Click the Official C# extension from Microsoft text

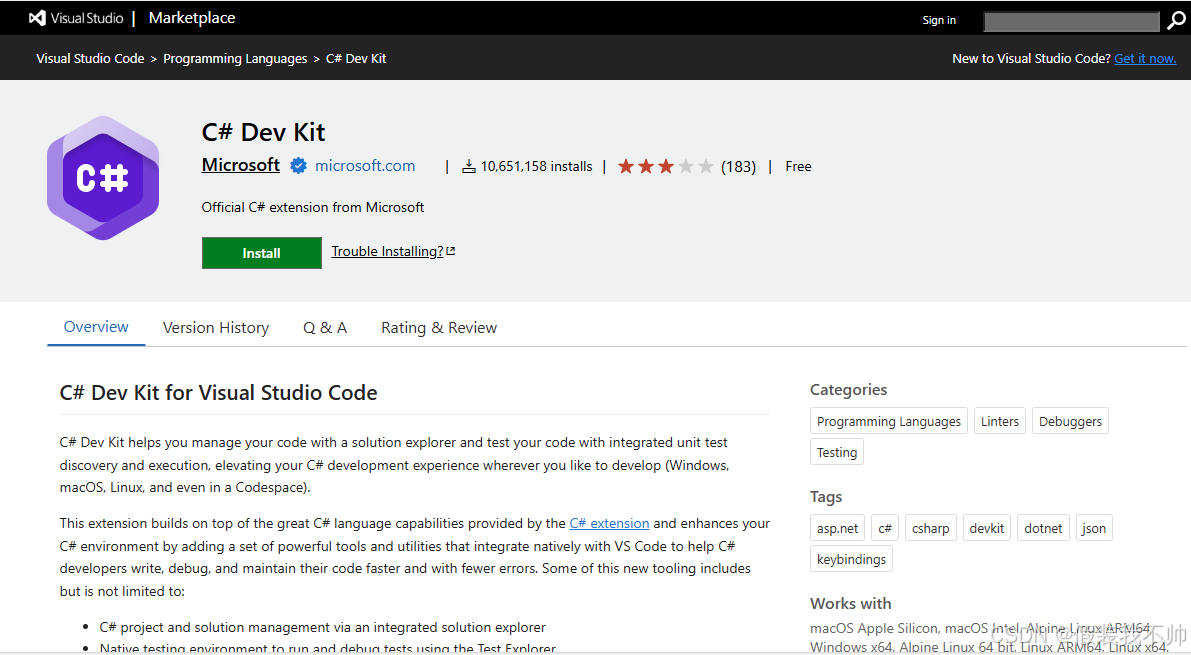click(313, 207)
